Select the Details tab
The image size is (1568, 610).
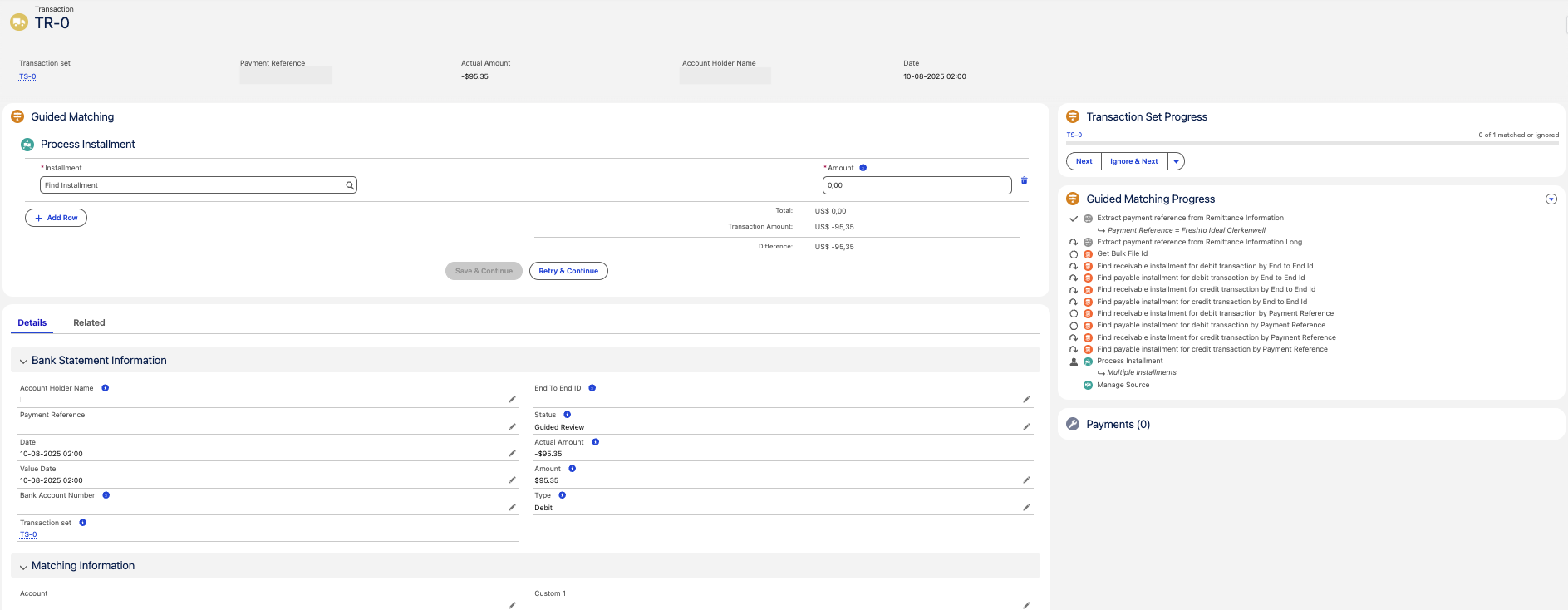32,322
